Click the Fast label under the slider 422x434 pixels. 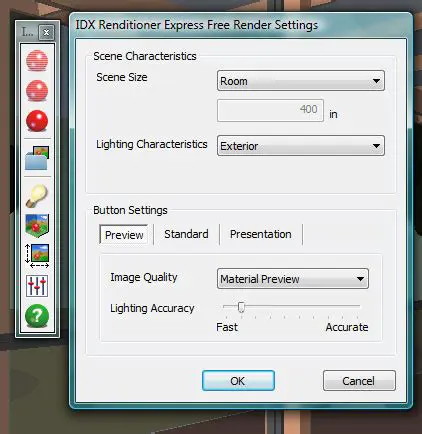(x=227, y=327)
